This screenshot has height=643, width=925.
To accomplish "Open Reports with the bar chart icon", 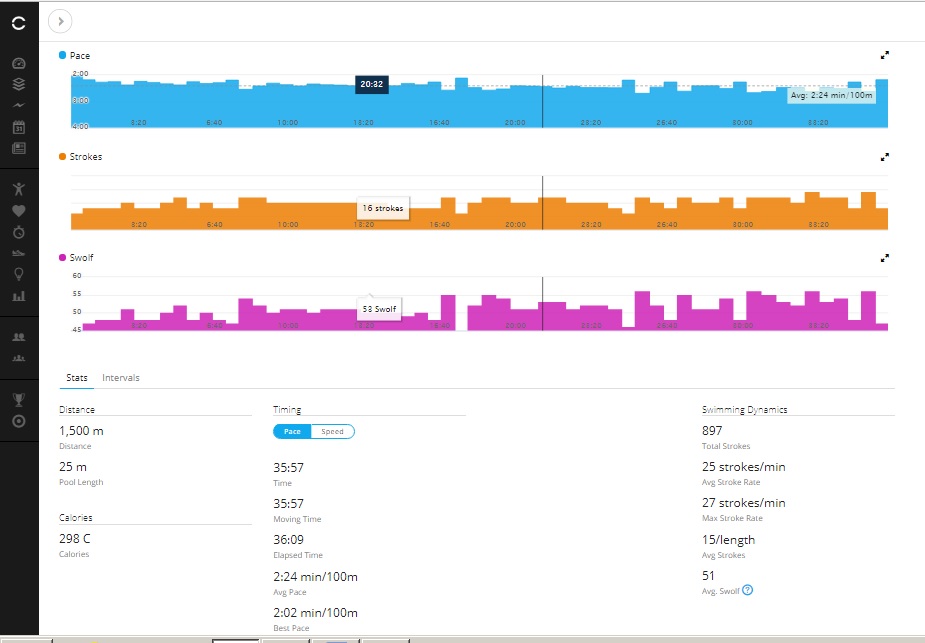I will (x=19, y=297).
